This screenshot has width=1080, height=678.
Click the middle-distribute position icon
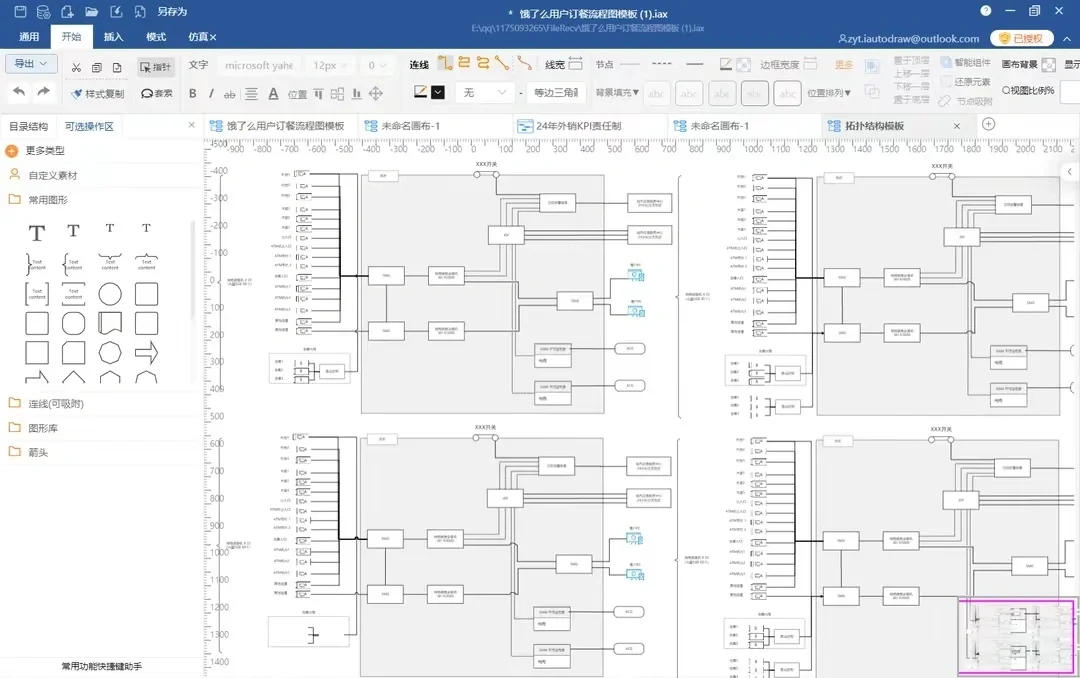click(337, 94)
